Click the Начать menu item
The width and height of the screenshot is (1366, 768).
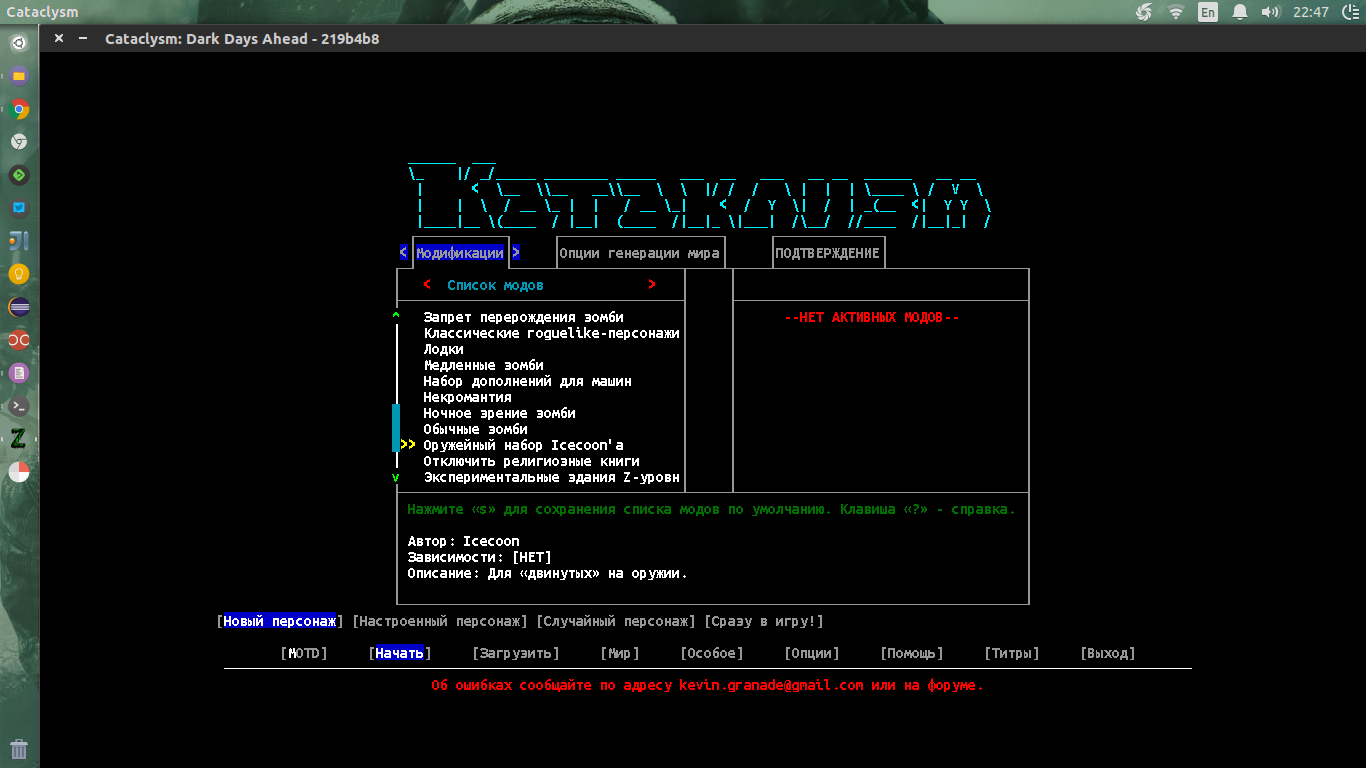click(x=400, y=653)
